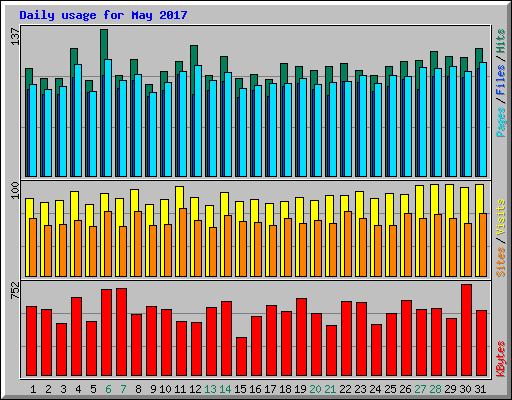This screenshot has height=400, width=512.
Task: Select day label "22" on the axis
Action: pyautogui.click(x=345, y=389)
